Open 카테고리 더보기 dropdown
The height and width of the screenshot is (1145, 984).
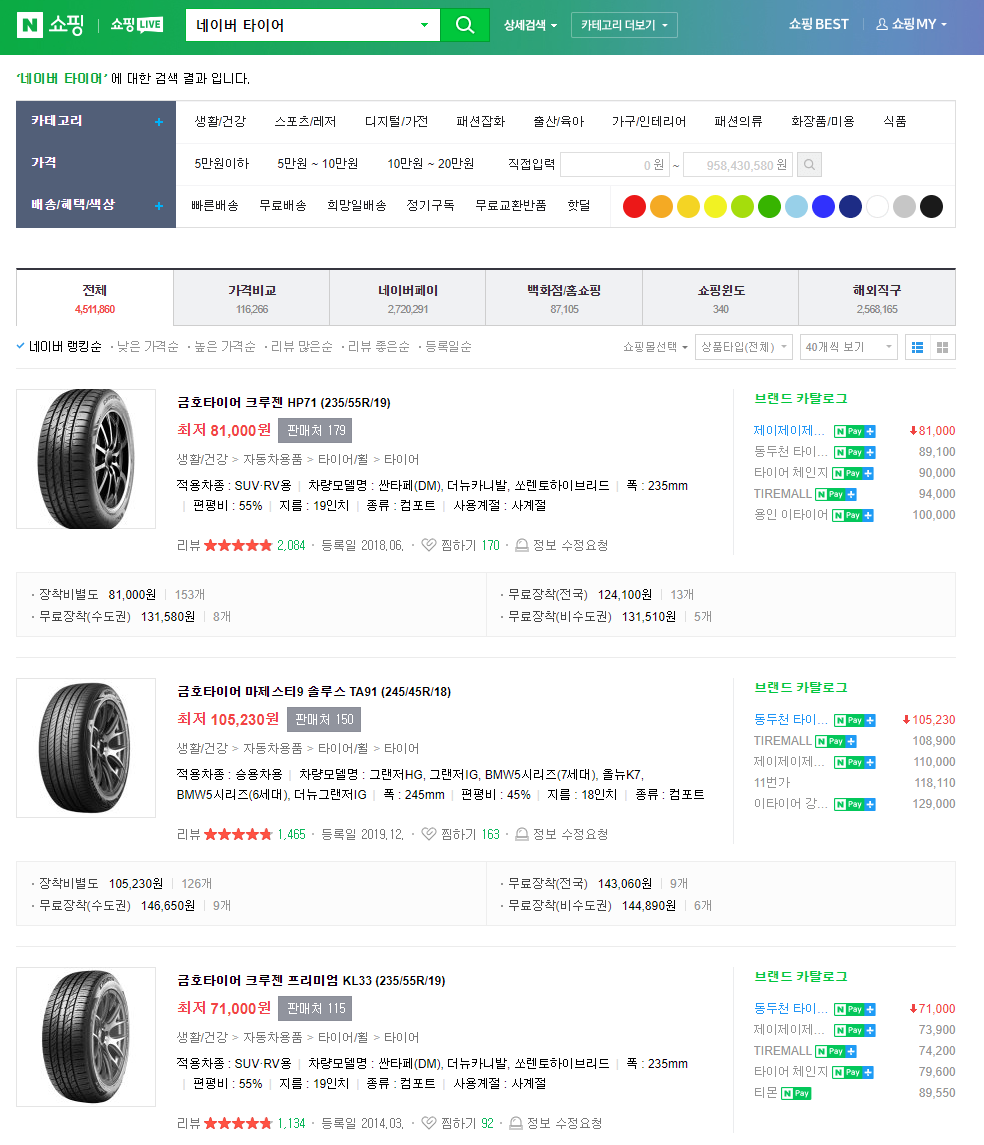point(624,26)
